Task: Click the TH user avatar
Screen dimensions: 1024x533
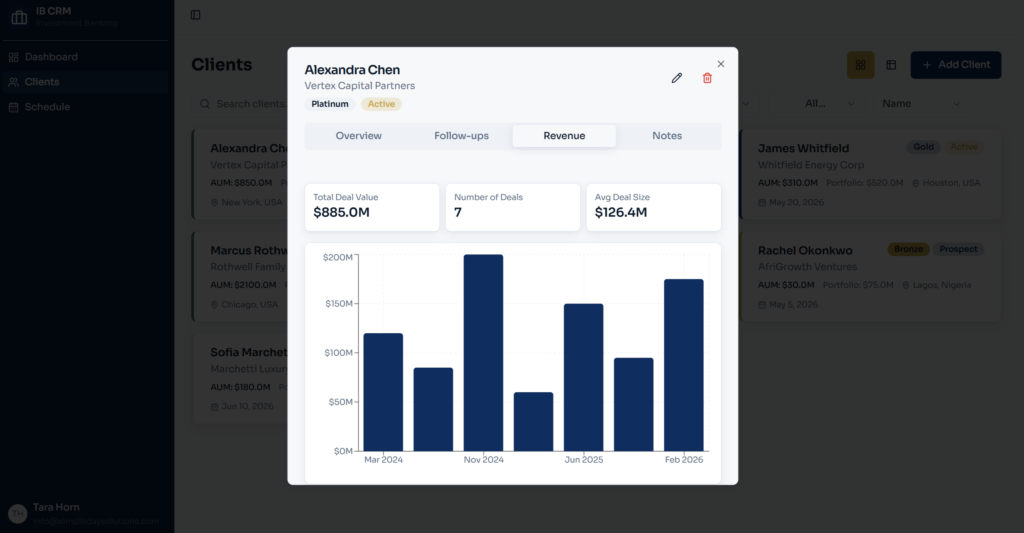Action: click(18, 513)
